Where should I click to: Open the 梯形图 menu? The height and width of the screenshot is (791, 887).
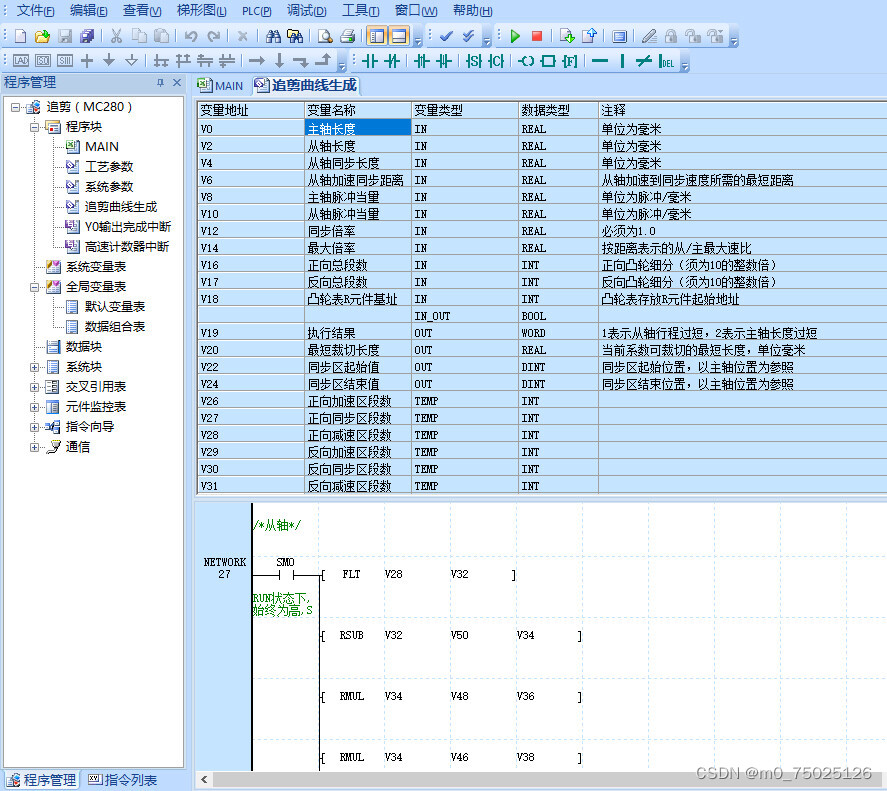(201, 11)
